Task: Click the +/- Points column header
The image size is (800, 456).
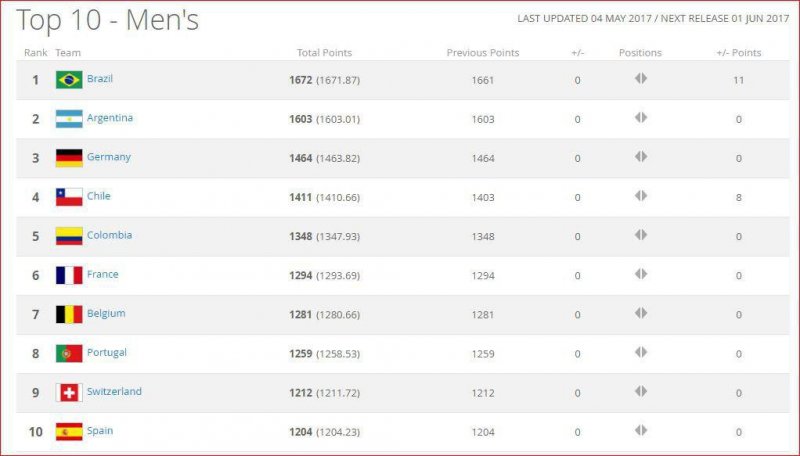Action: 739,53
